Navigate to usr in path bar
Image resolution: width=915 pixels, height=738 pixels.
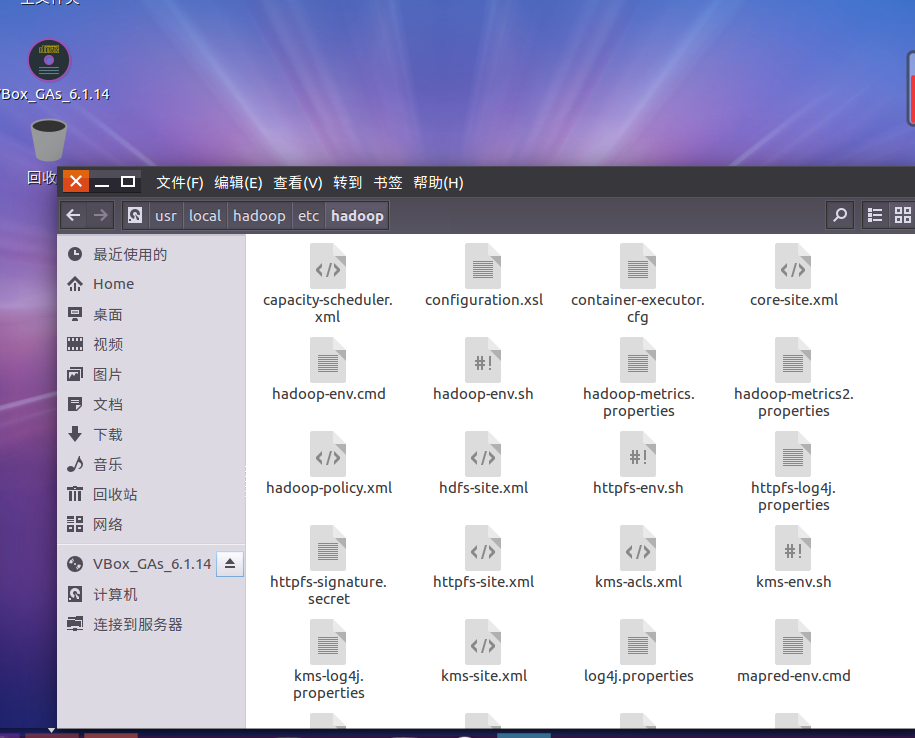pos(166,215)
